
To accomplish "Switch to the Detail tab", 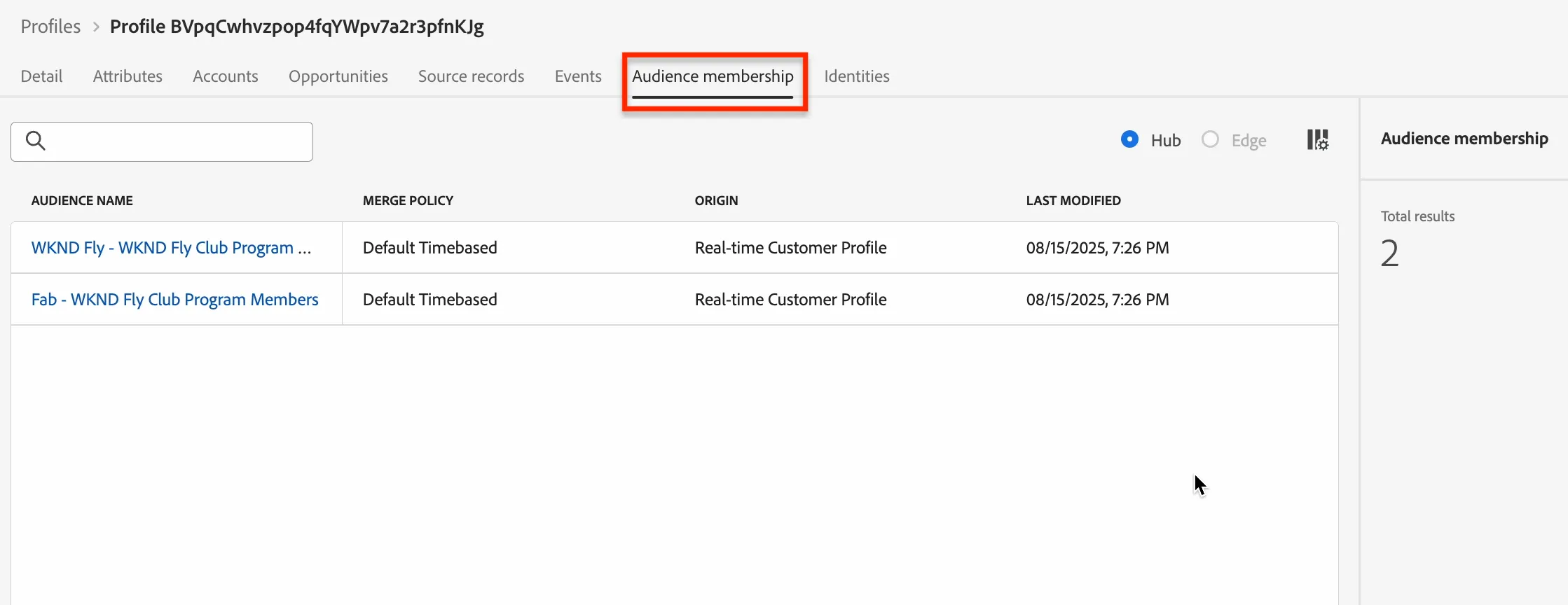I will (x=41, y=76).
